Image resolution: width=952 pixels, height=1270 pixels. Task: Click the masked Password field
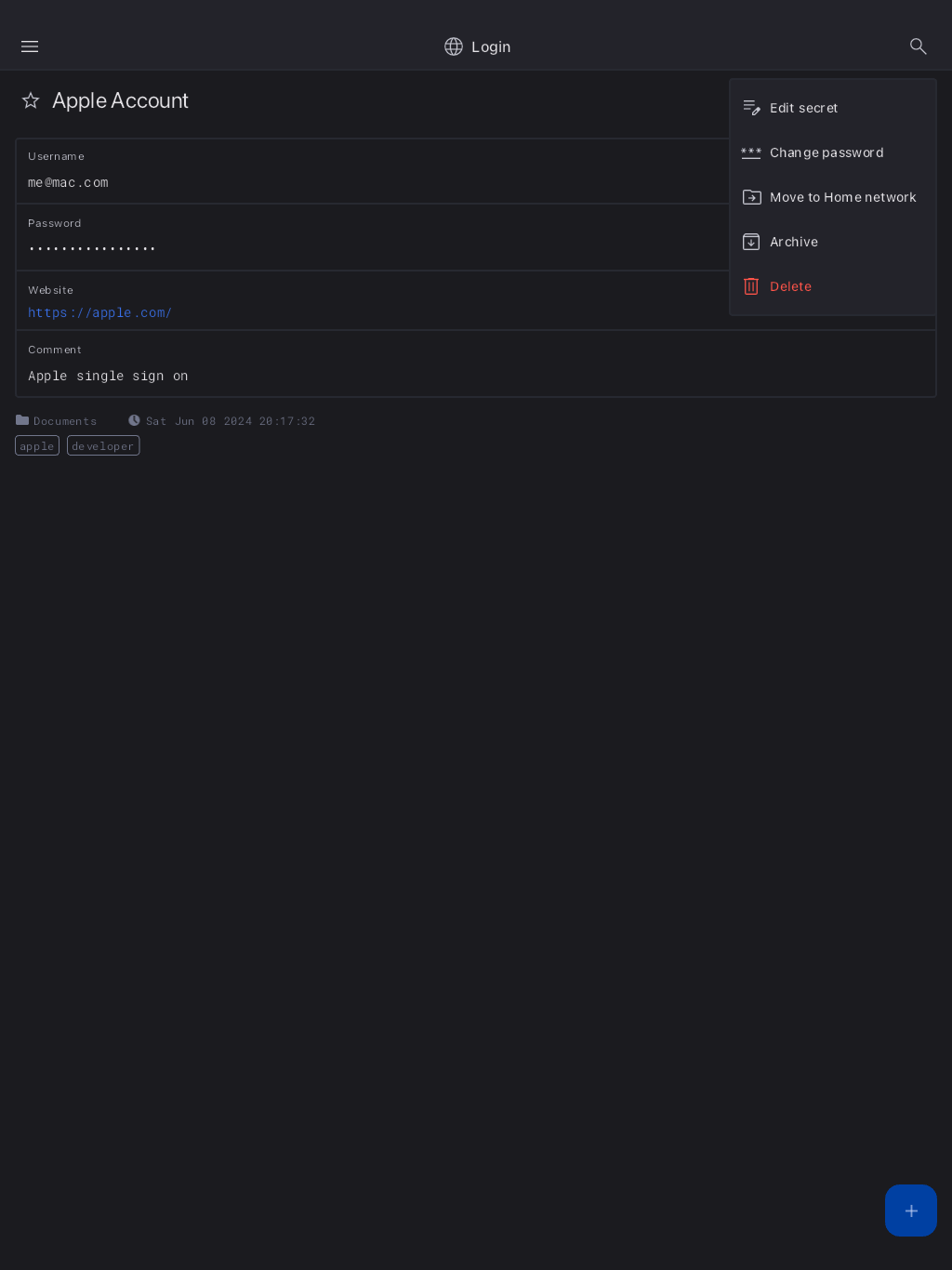coord(92,248)
